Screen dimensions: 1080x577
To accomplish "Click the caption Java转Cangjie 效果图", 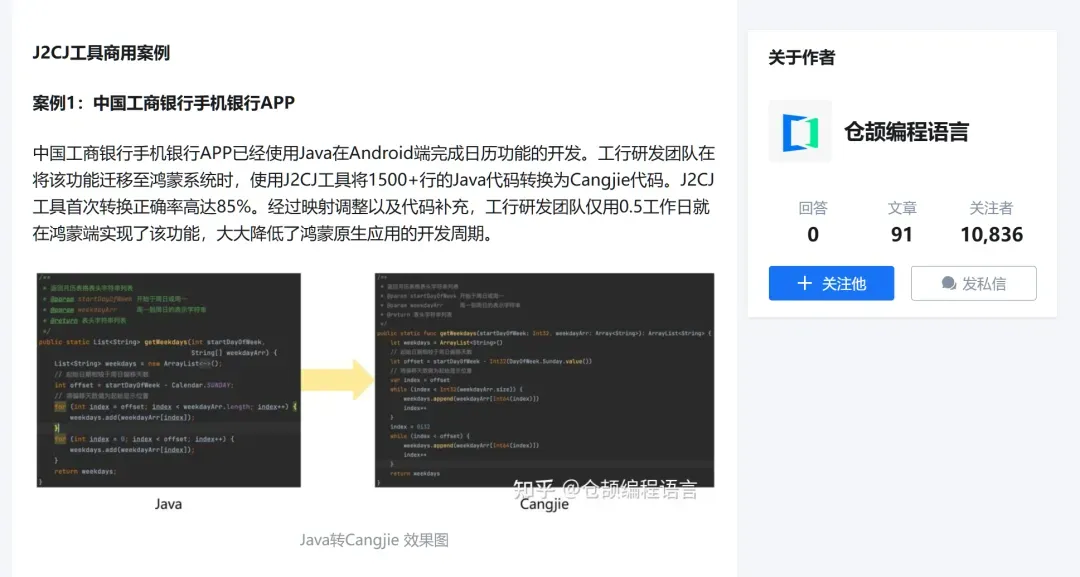I will point(374,540).
